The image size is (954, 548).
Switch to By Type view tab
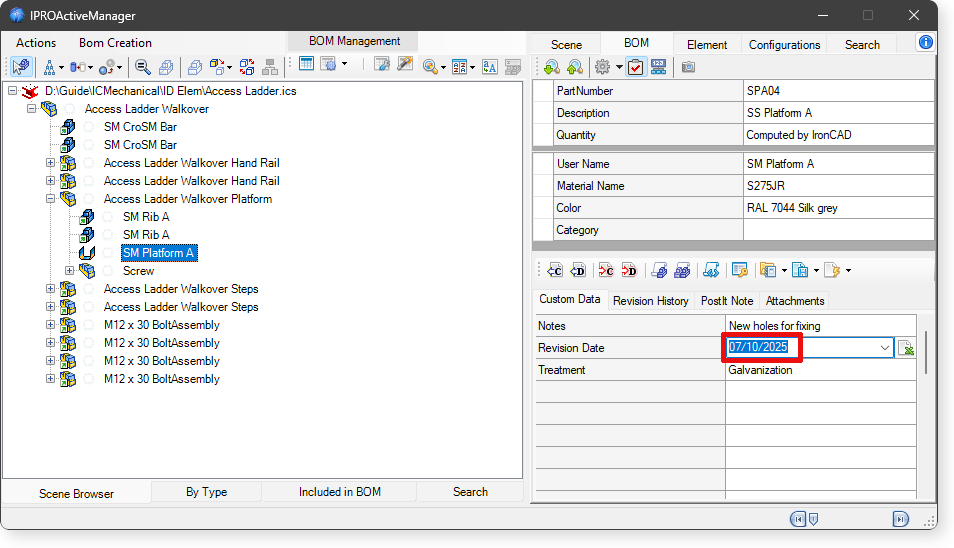206,491
